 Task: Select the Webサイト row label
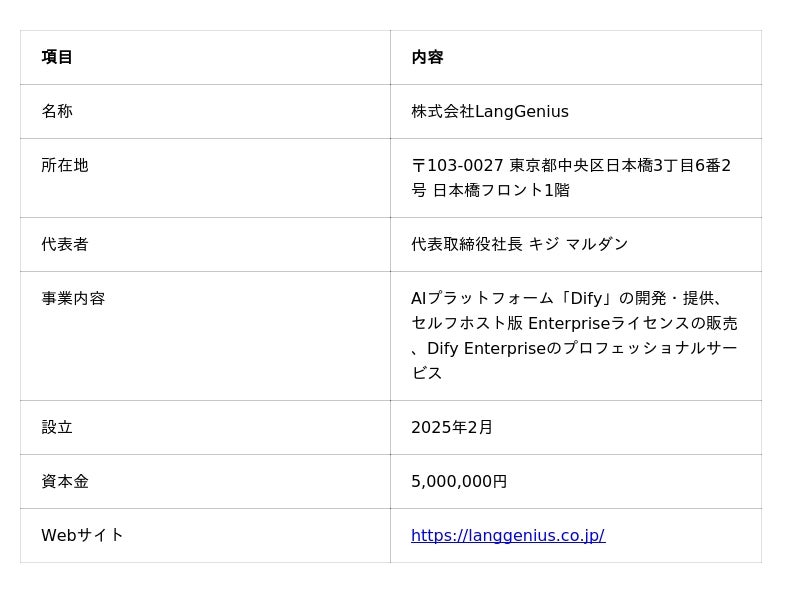(82, 535)
